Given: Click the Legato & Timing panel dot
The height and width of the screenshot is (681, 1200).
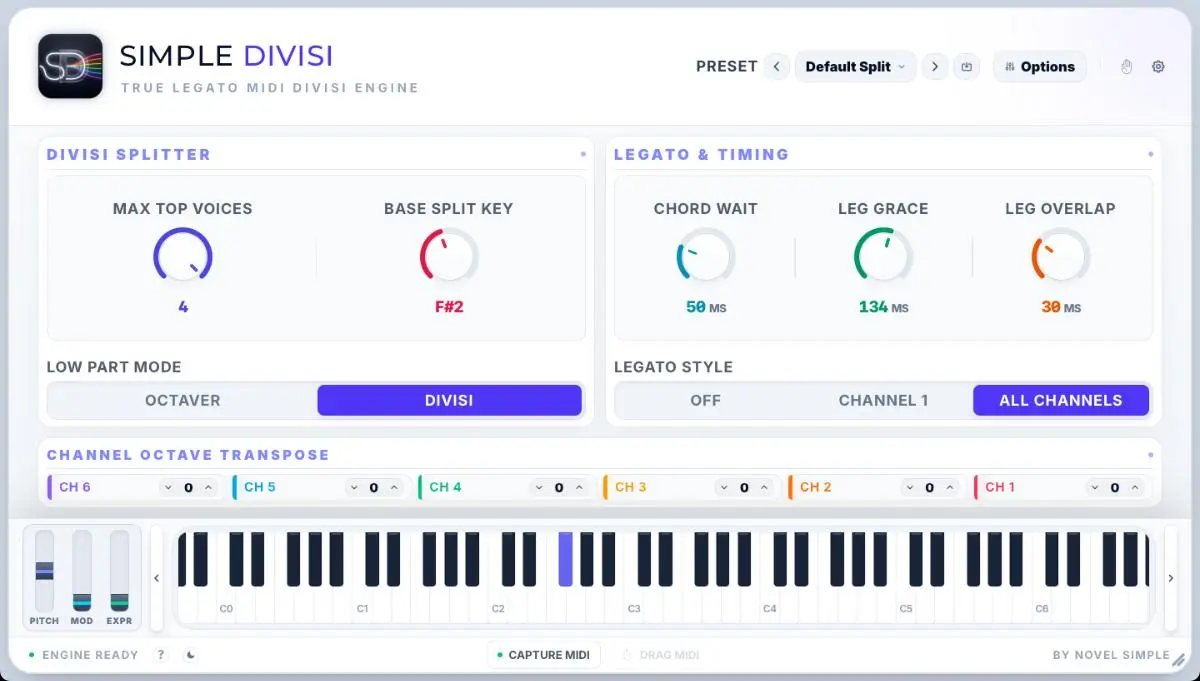Looking at the screenshot, I should click(1150, 155).
